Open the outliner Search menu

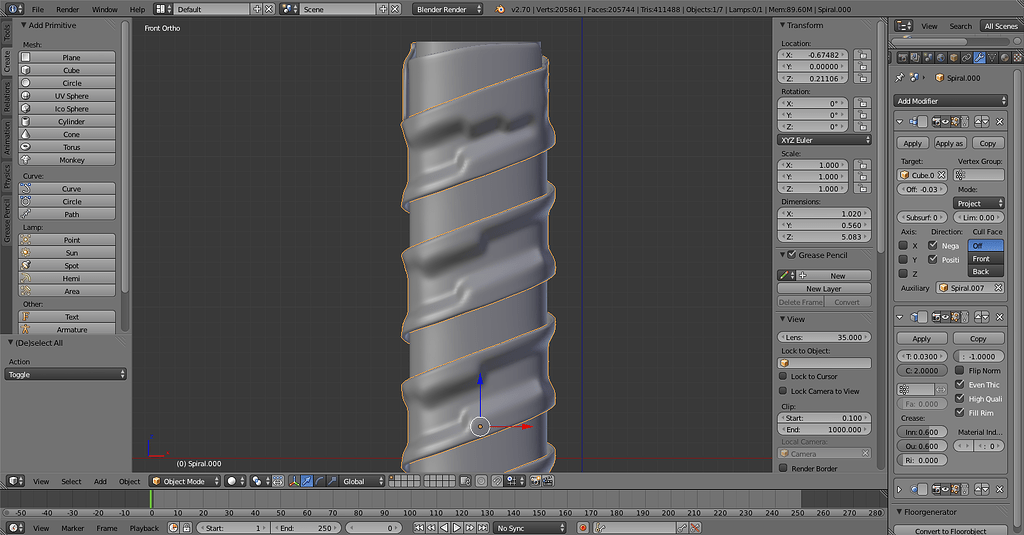point(961,26)
